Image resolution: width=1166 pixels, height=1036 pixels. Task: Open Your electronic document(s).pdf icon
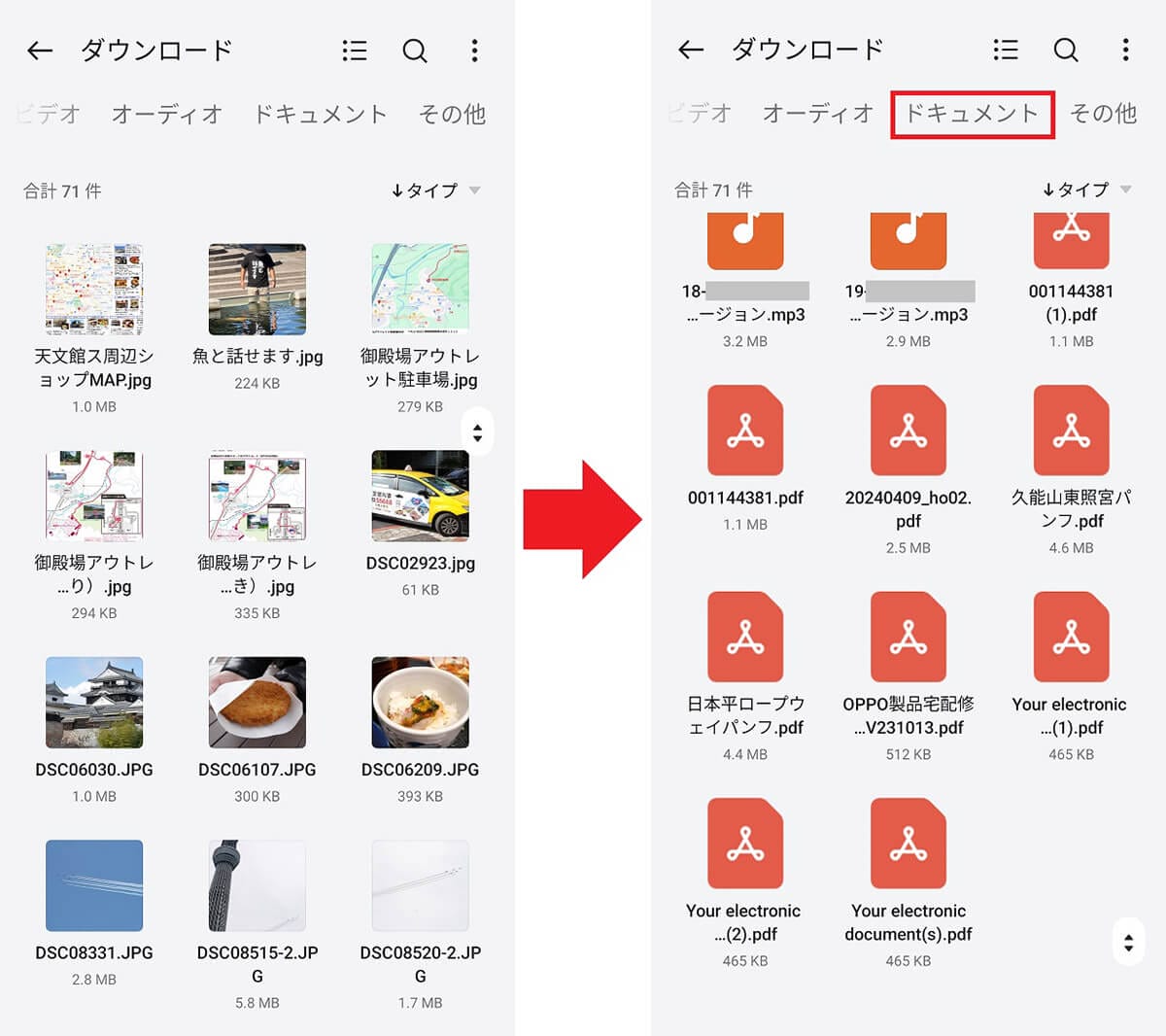click(x=909, y=844)
